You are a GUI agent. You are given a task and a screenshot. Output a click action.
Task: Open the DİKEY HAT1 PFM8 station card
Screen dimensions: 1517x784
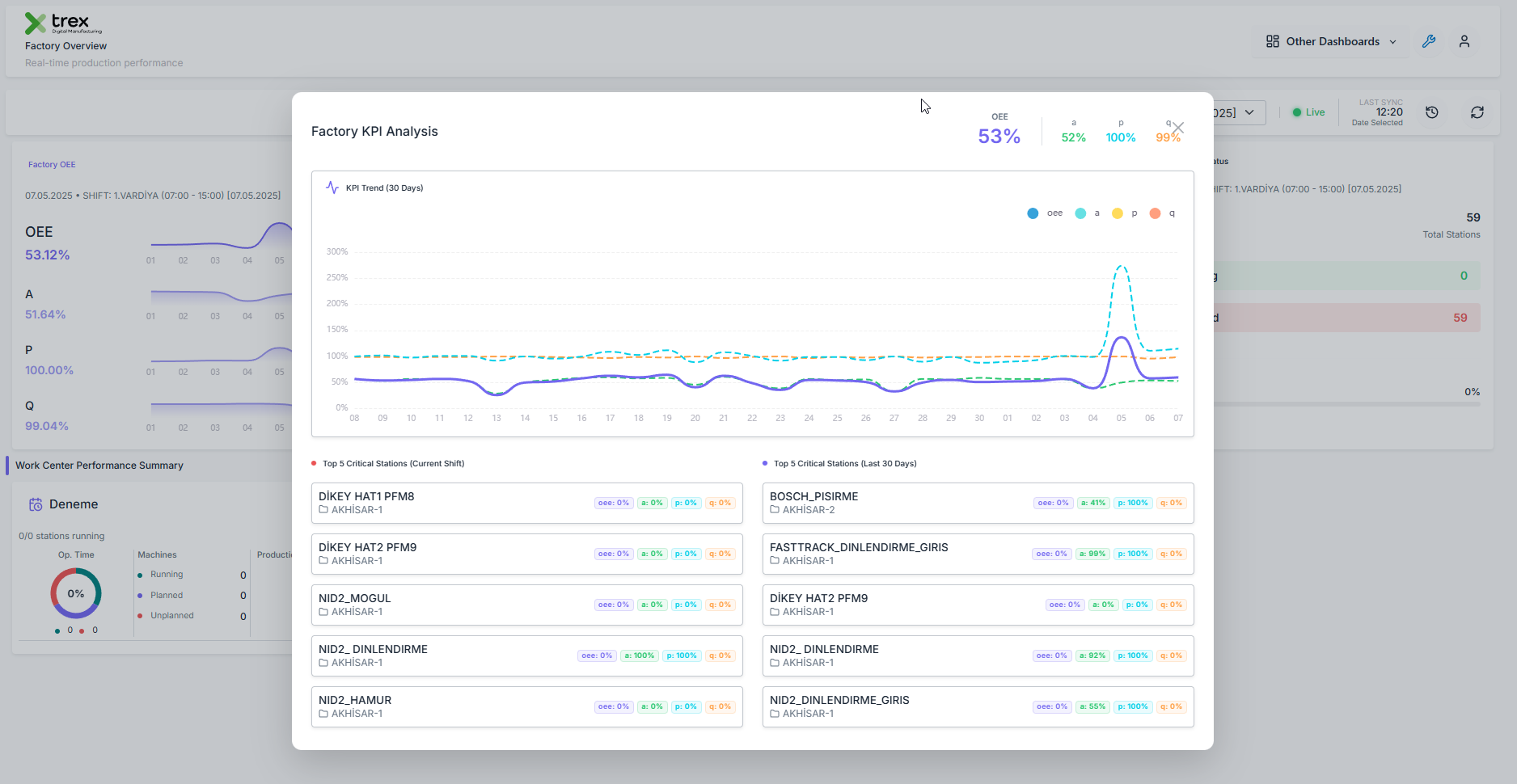[x=527, y=503]
